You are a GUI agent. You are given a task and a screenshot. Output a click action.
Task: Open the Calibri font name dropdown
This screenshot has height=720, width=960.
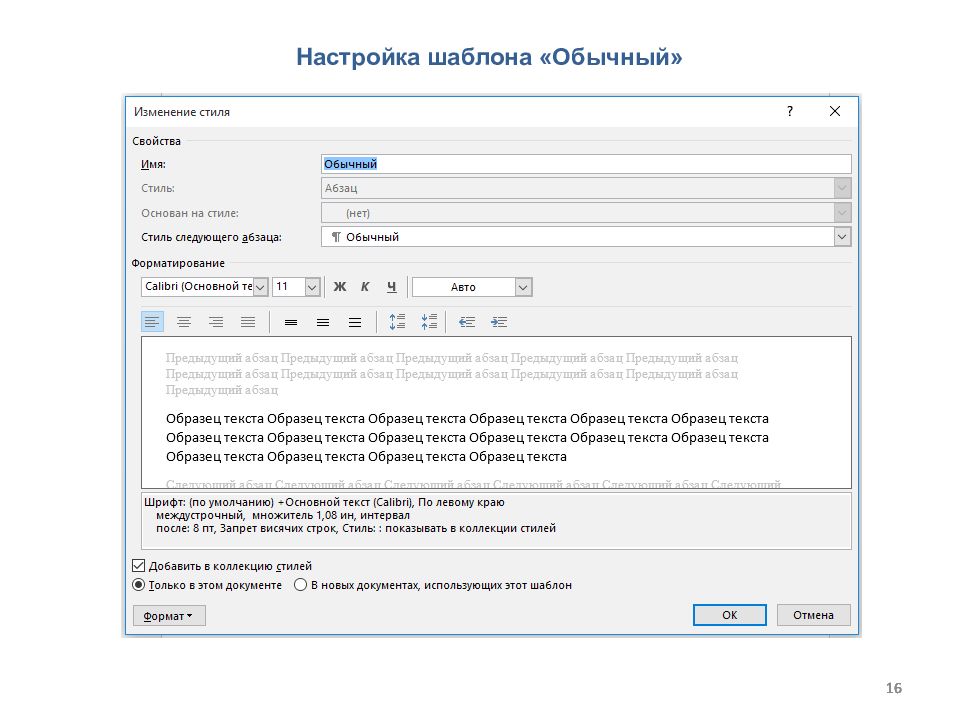[x=260, y=287]
